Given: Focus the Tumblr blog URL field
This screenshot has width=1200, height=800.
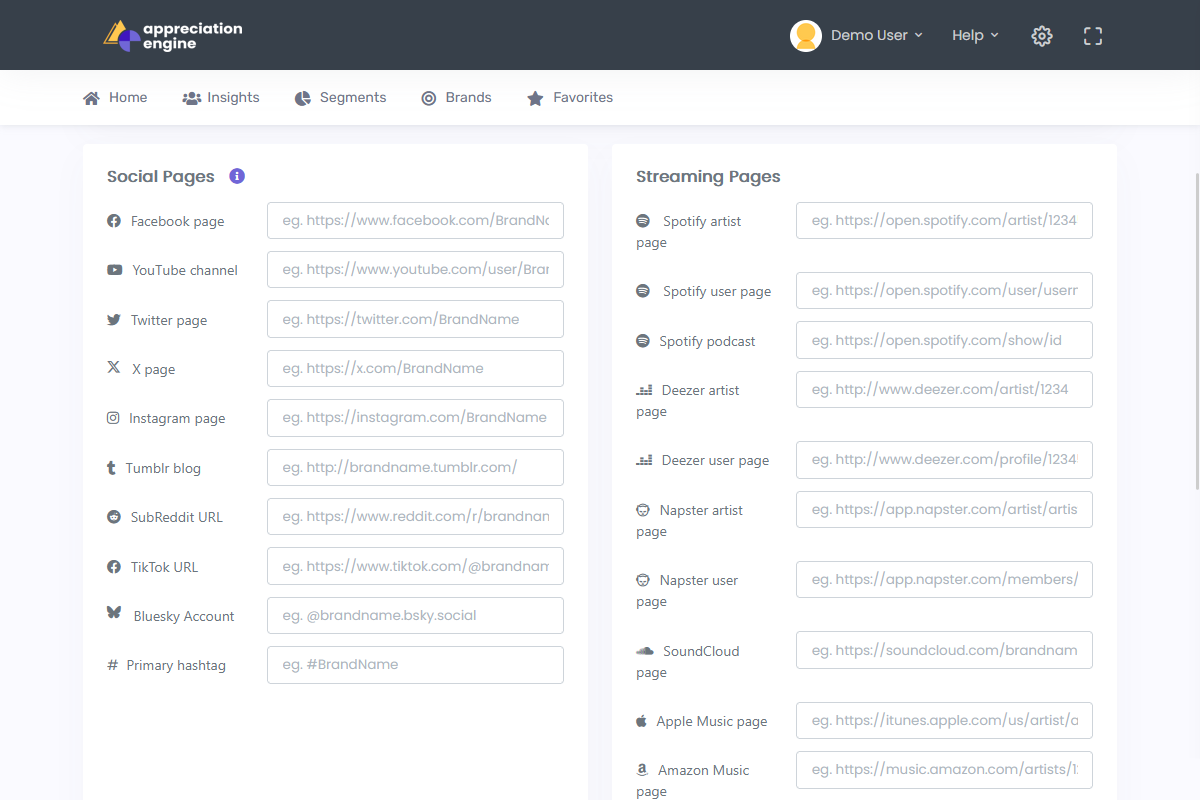Looking at the screenshot, I should 415,467.
